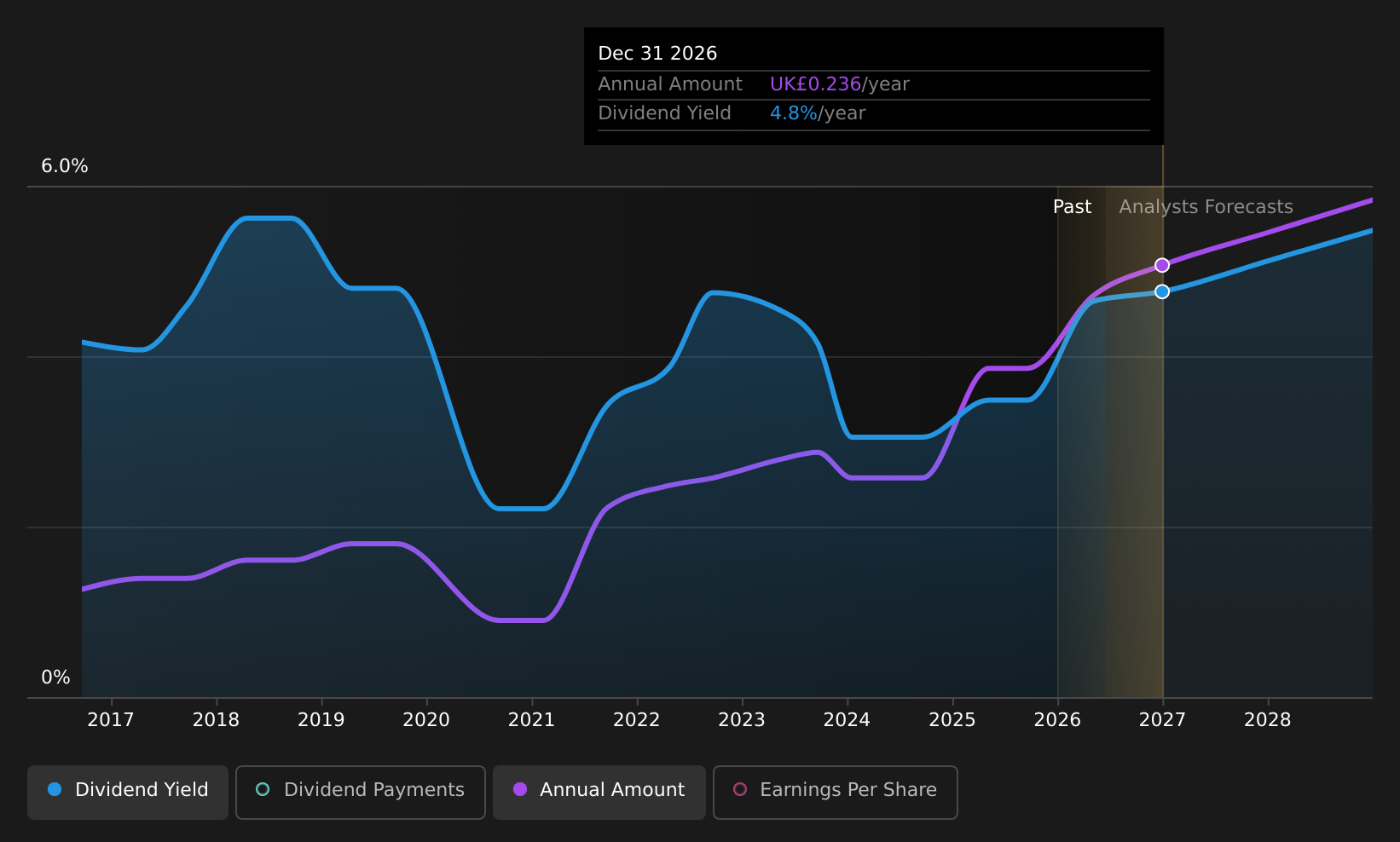Click the 2019 x-axis label
Image resolution: width=1400 pixels, height=842 pixels.
[x=321, y=720]
